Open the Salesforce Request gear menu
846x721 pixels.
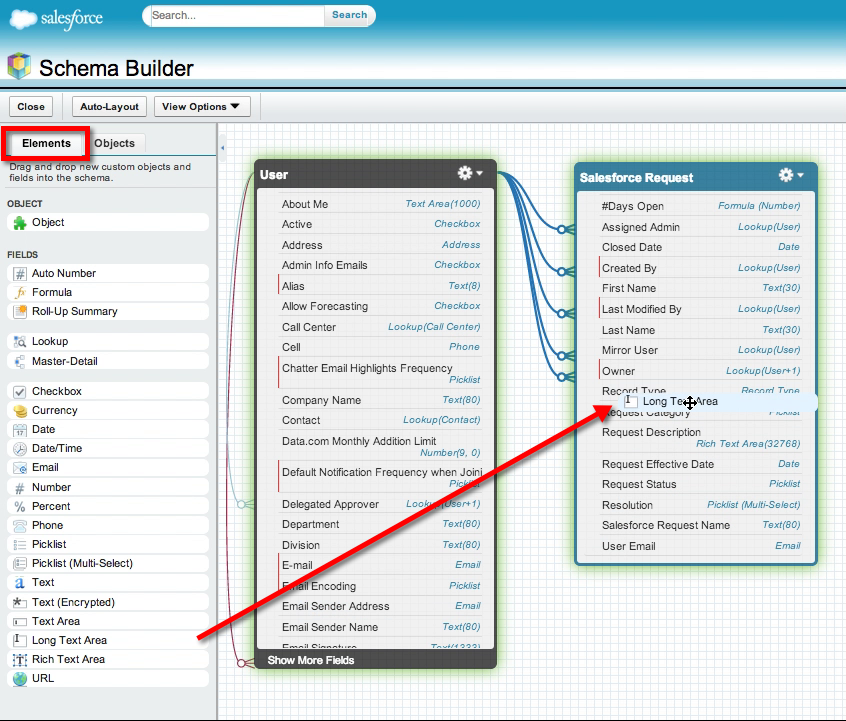click(x=791, y=175)
